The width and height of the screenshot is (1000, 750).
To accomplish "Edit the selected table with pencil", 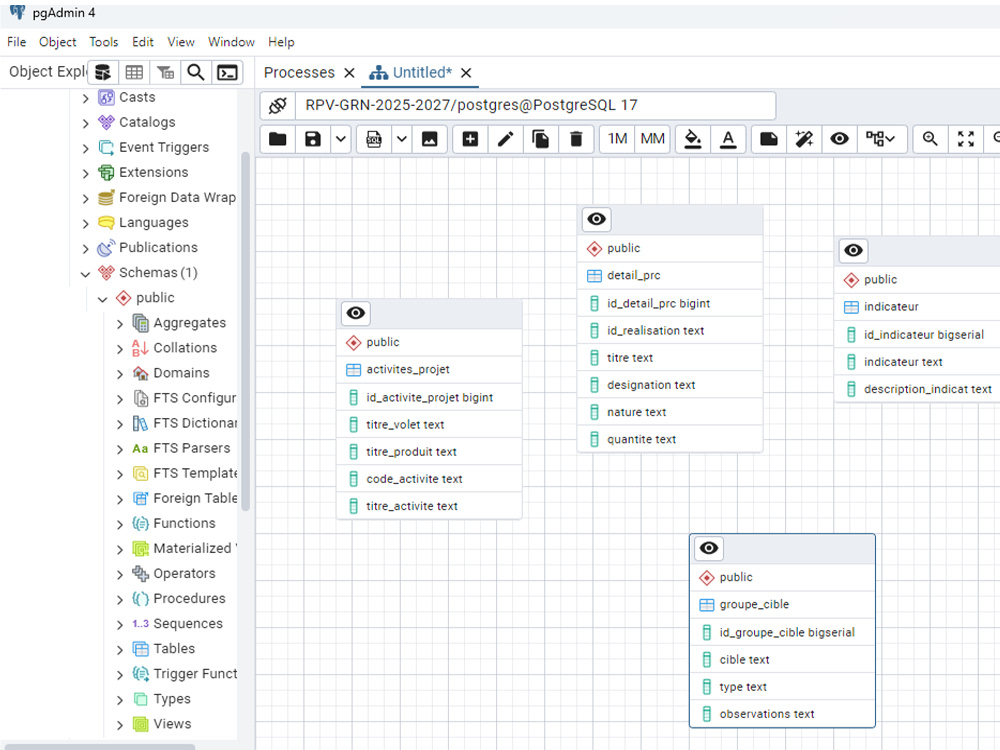I will click(x=505, y=139).
